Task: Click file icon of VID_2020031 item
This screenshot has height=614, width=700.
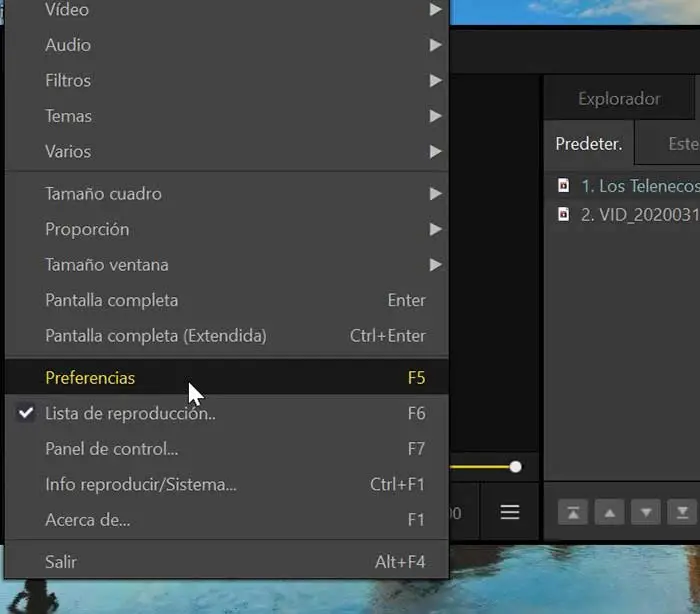Action: (563, 214)
